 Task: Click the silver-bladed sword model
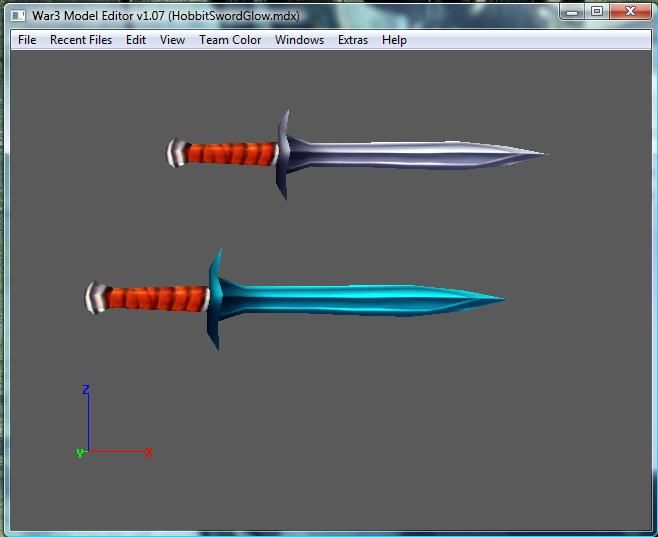pyautogui.click(x=357, y=155)
